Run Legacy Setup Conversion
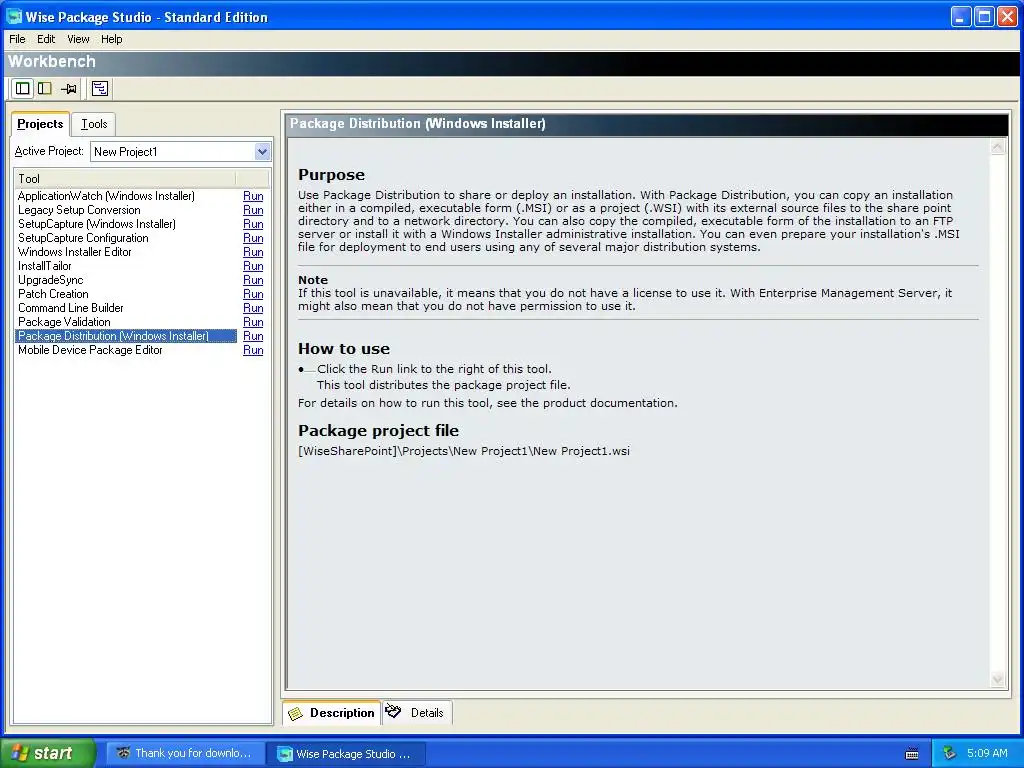Screen dimensions: 1024x768 (253, 210)
